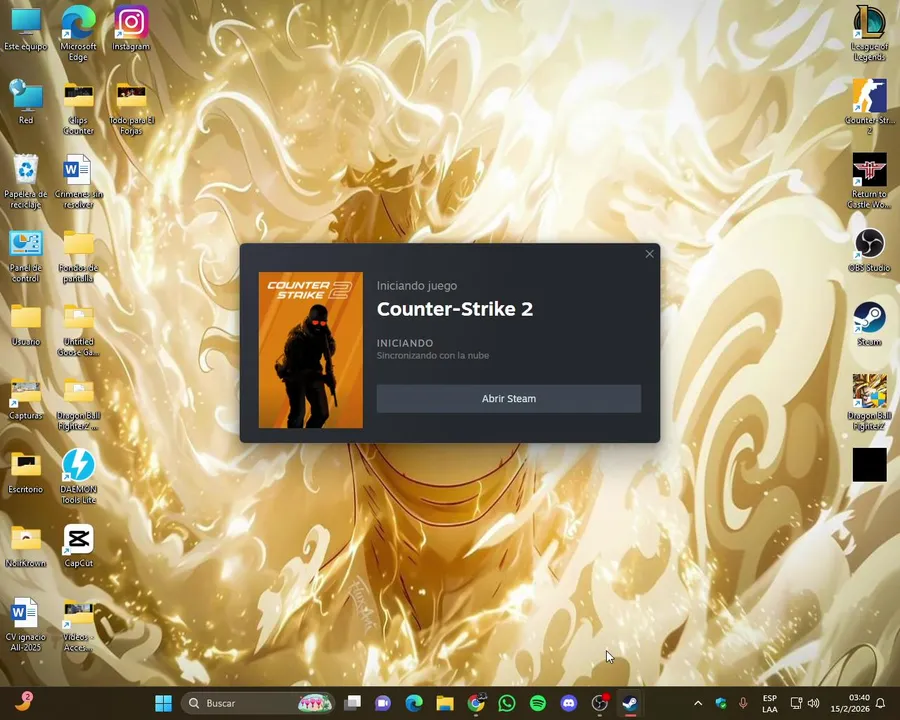
Task: Open Discord from the taskbar
Action: point(569,703)
